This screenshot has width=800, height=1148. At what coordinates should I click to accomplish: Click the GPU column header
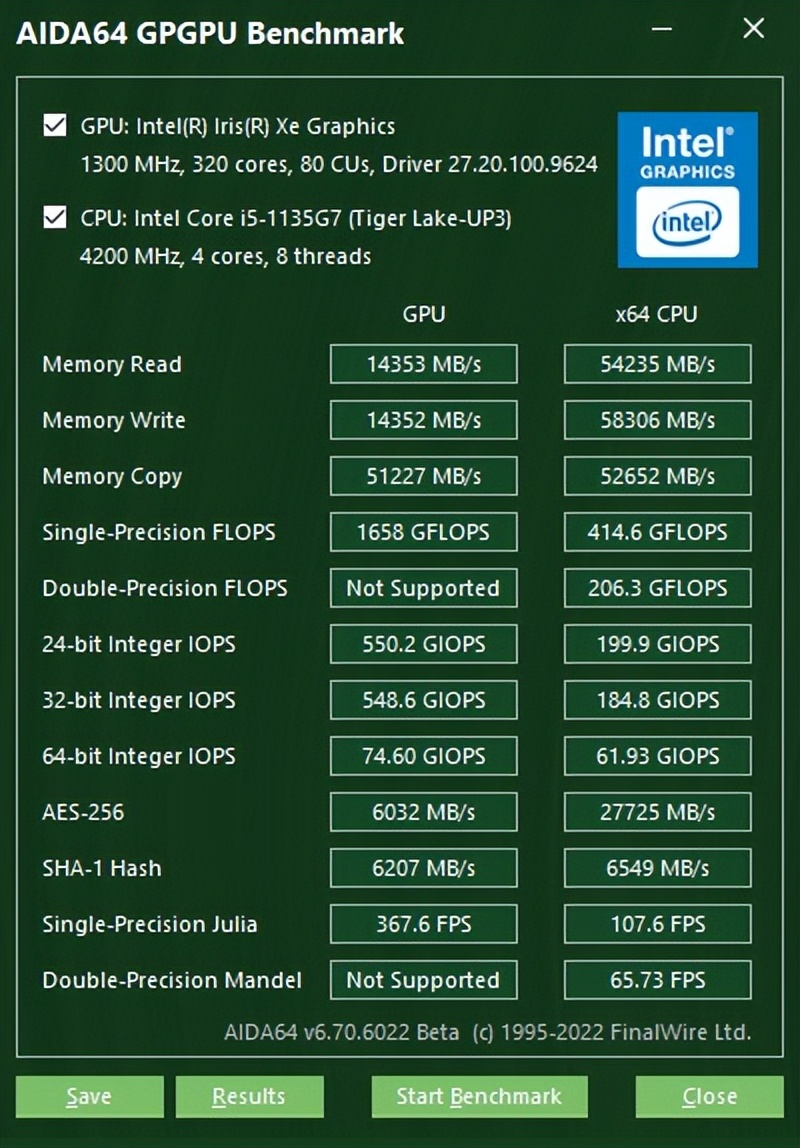pyautogui.click(x=424, y=314)
